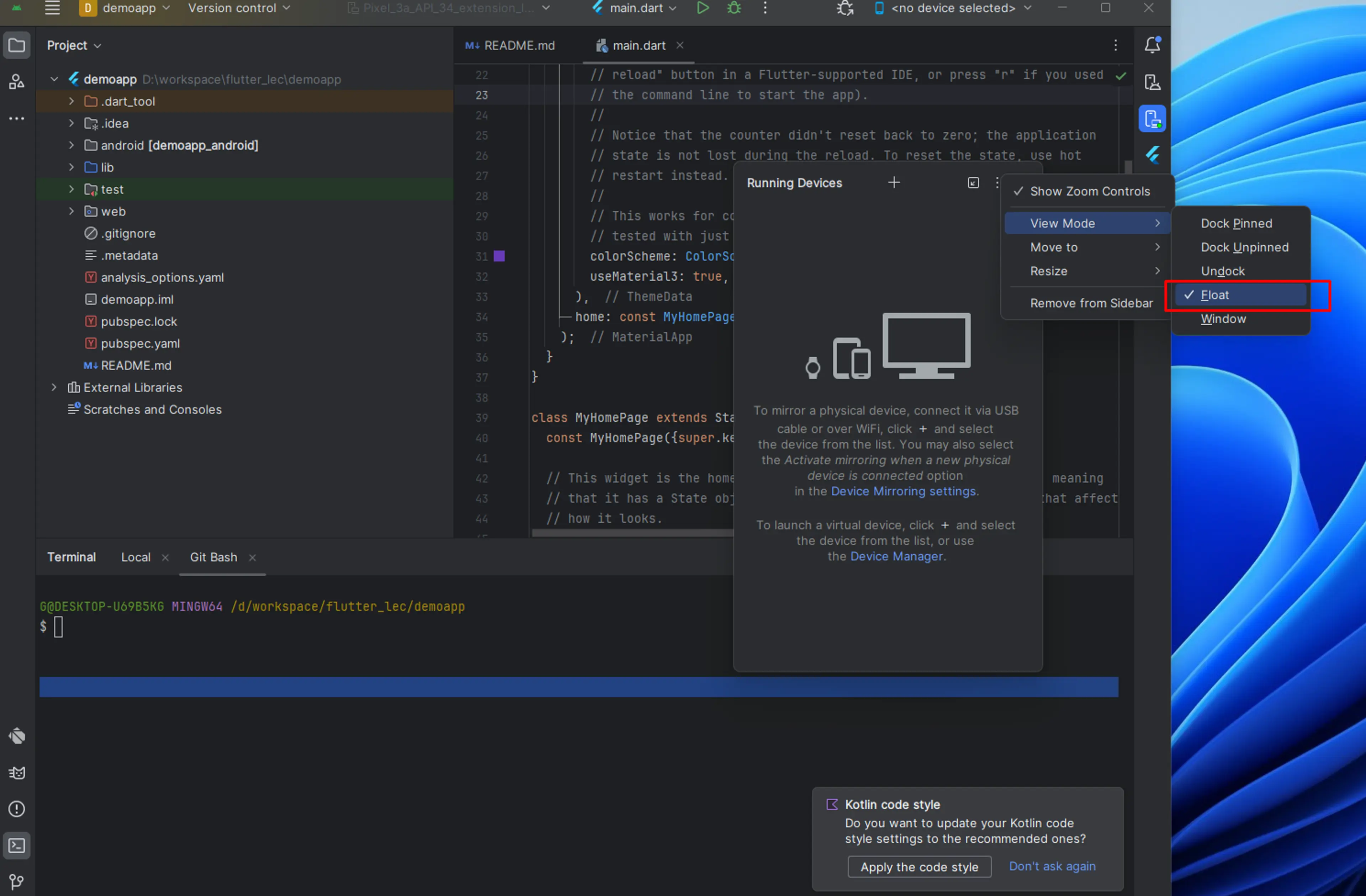Open more run actions menu in toolbar
The width and height of the screenshot is (1366, 896).
[x=765, y=8]
